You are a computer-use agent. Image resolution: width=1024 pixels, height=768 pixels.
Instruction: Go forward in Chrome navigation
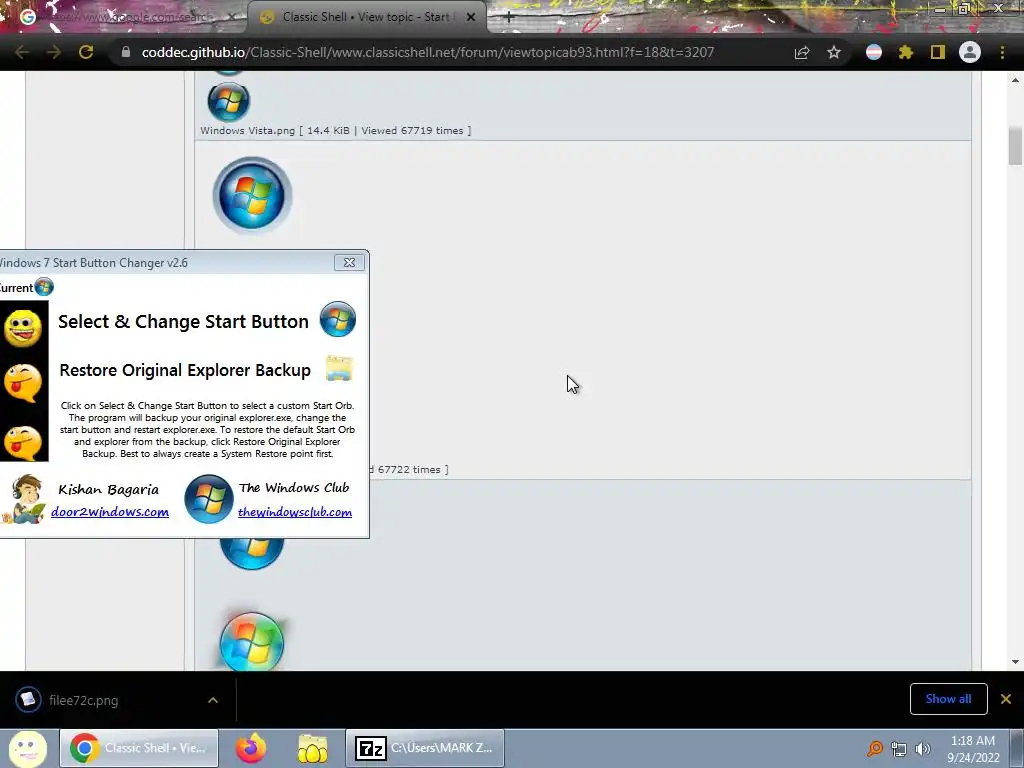pos(54,52)
